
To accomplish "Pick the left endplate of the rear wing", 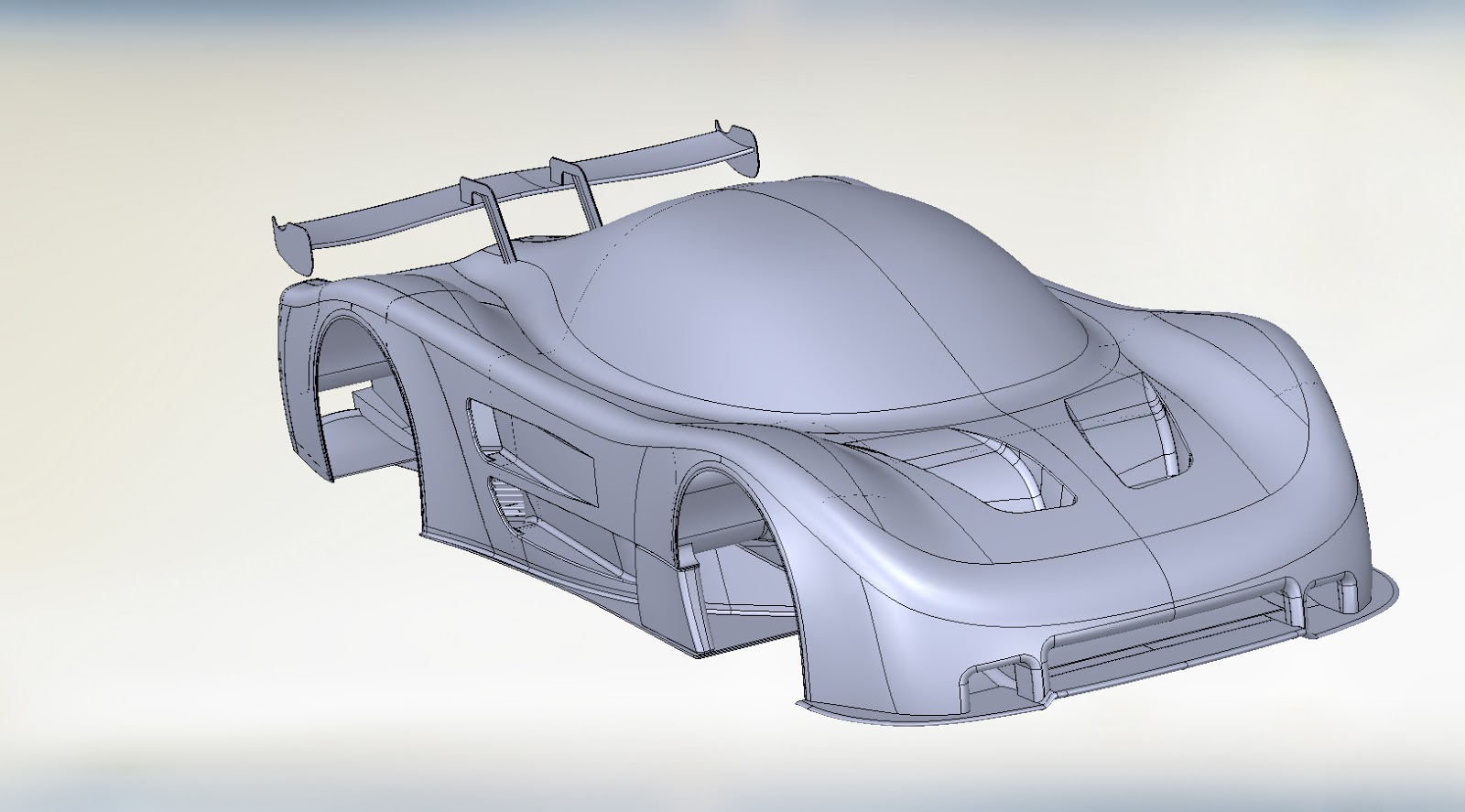I will click(x=293, y=247).
